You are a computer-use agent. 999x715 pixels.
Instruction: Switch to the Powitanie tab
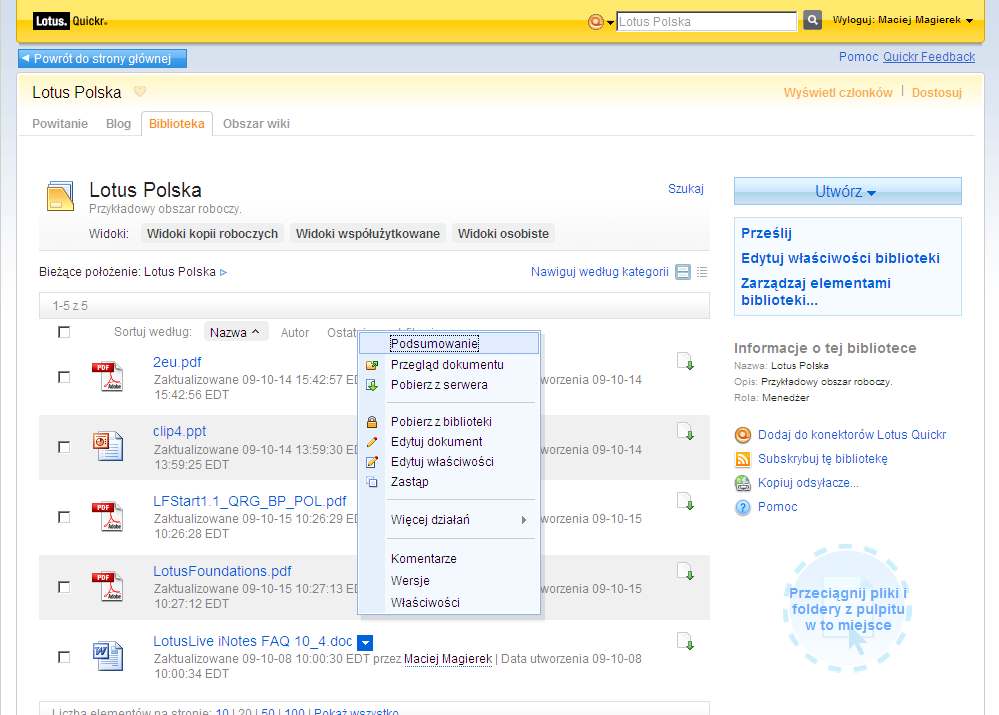[x=60, y=124]
